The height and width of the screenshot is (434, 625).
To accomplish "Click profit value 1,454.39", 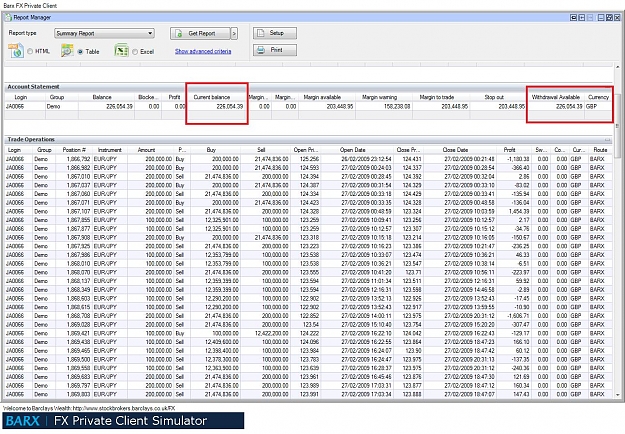I will (x=519, y=211).
